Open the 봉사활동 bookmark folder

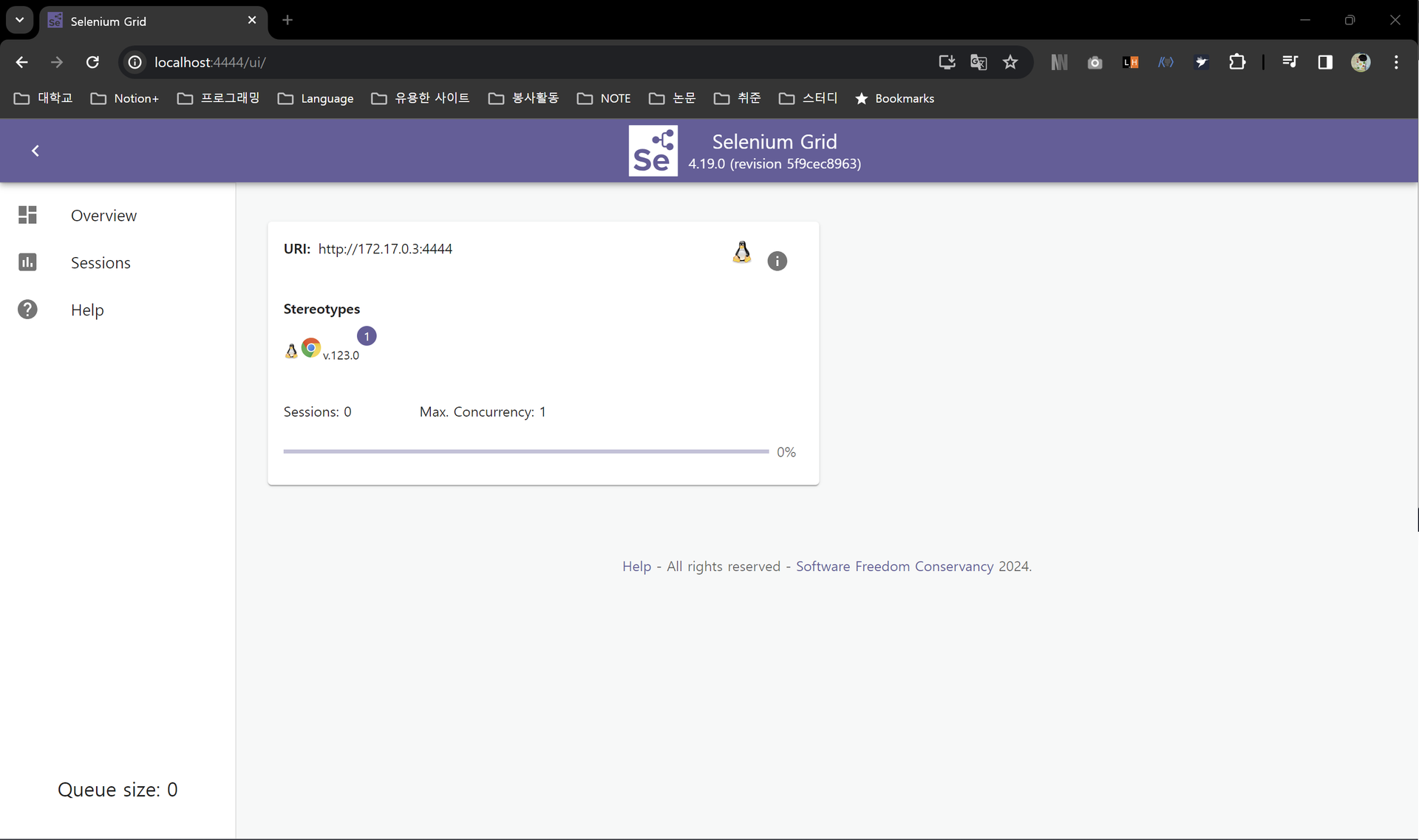point(524,98)
